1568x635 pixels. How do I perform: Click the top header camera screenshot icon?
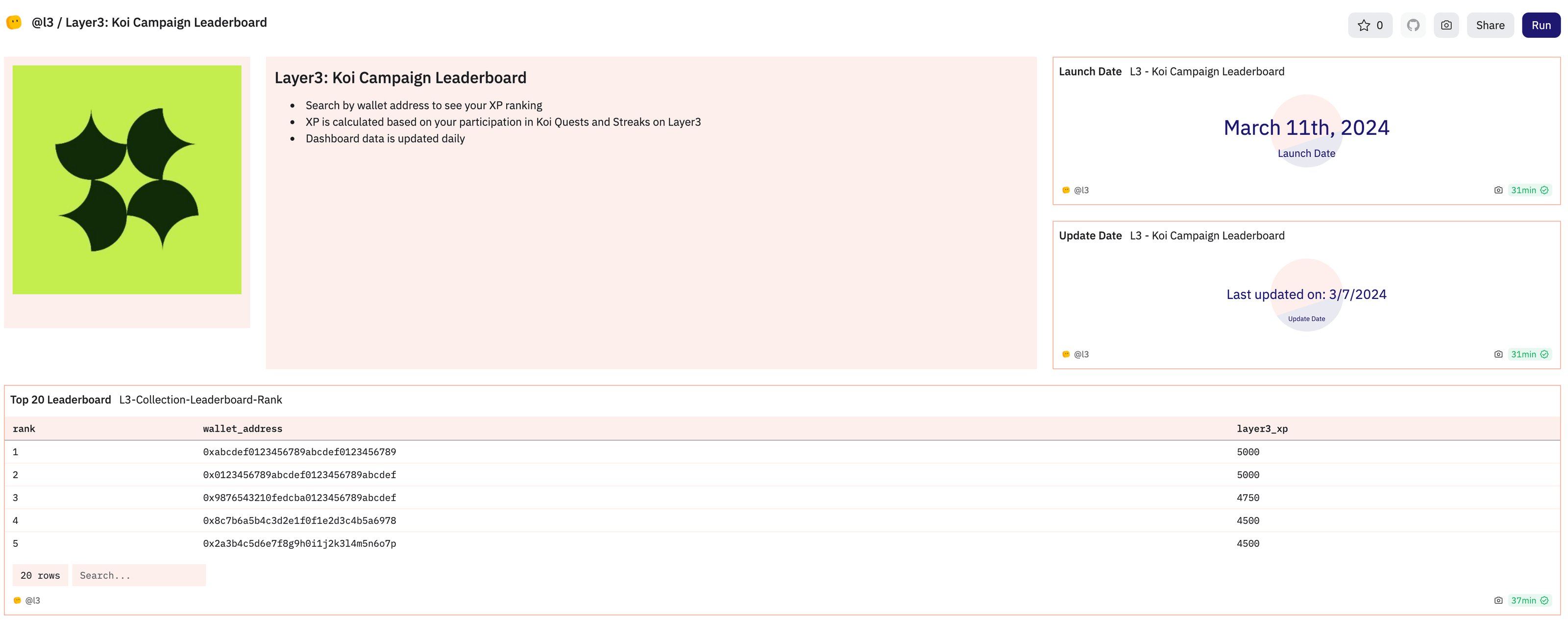click(1446, 25)
